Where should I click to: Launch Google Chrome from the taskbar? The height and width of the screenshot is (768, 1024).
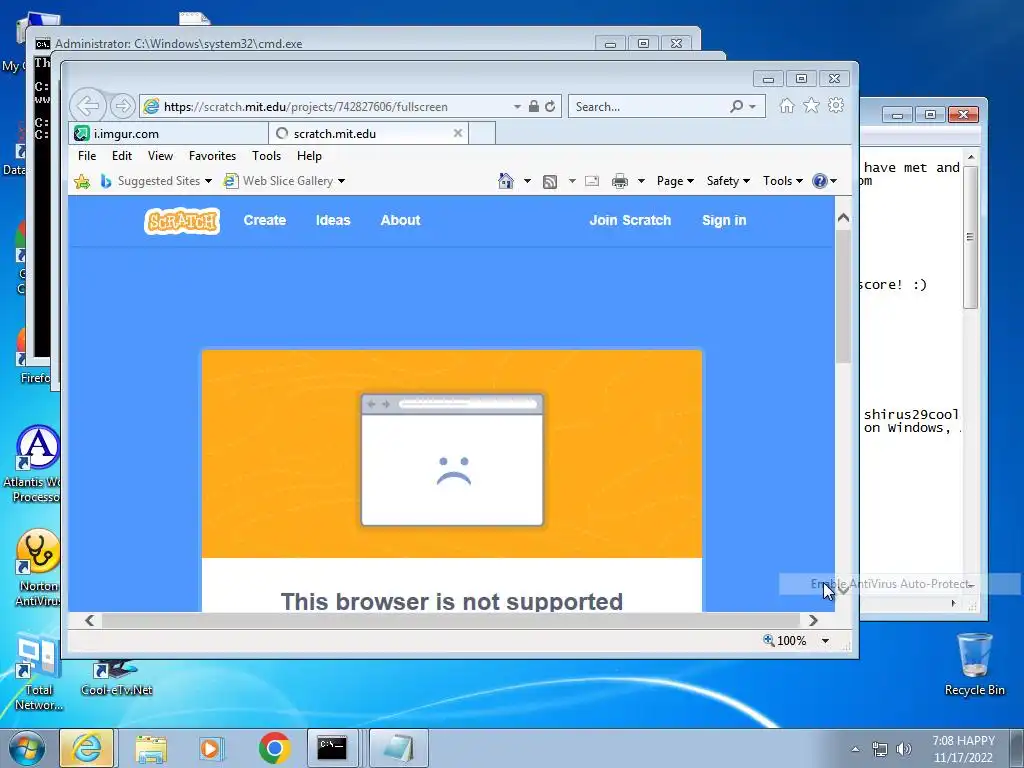[274, 748]
